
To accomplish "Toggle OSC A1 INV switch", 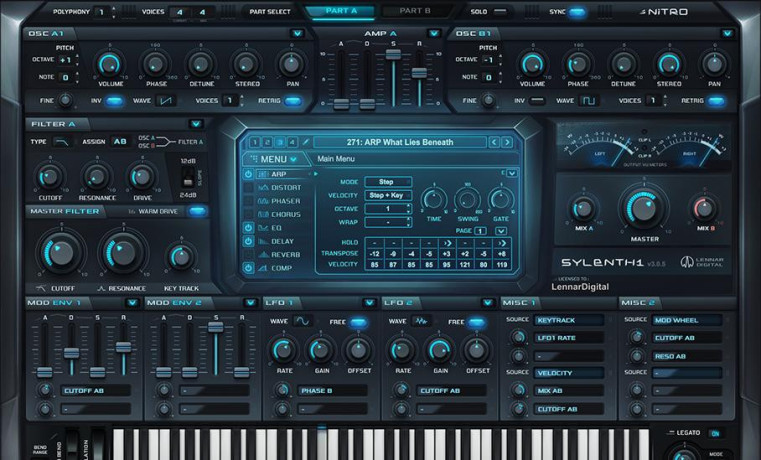I will click(x=115, y=101).
